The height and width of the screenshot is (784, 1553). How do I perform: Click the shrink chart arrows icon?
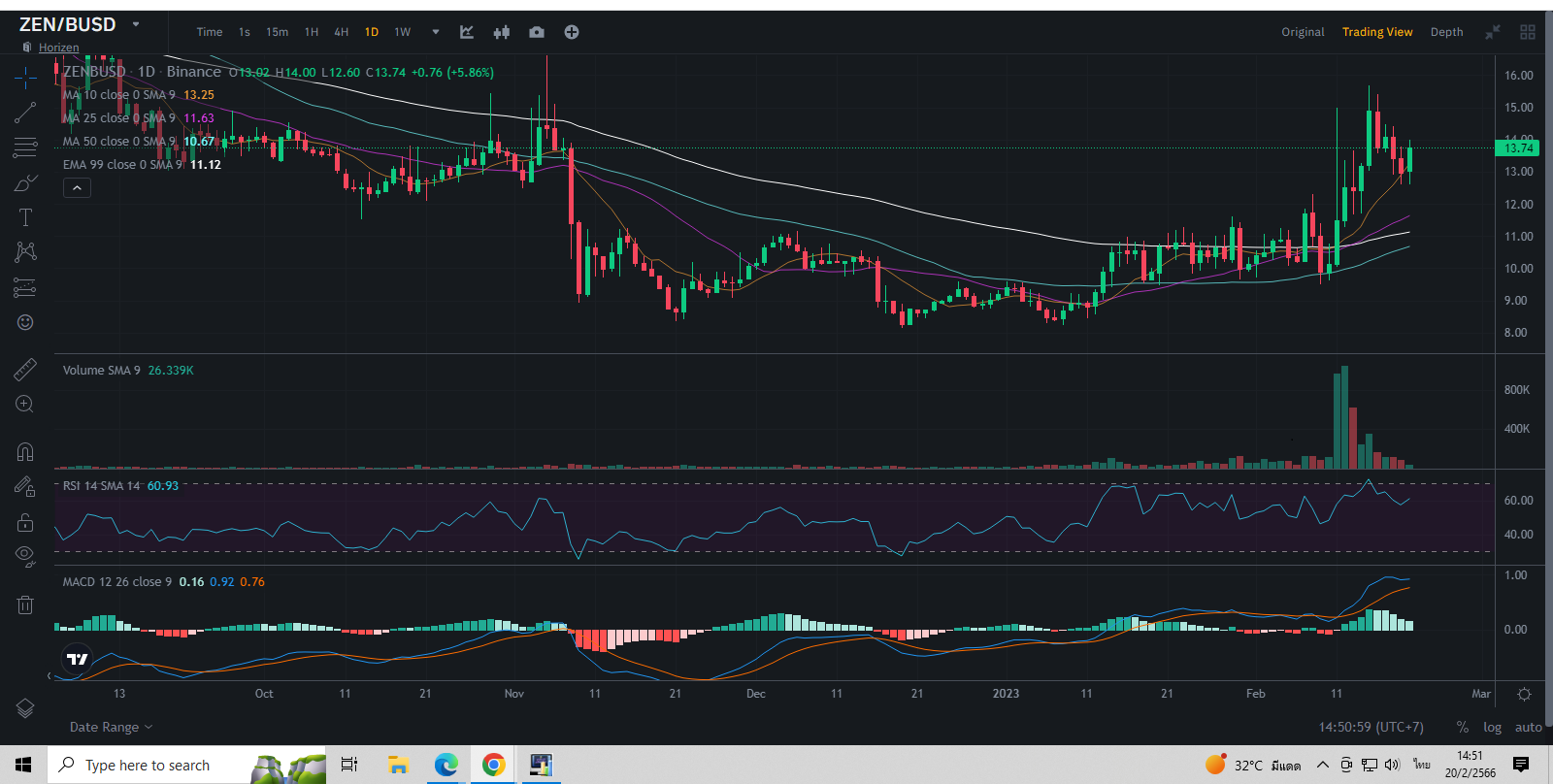coord(1493,32)
